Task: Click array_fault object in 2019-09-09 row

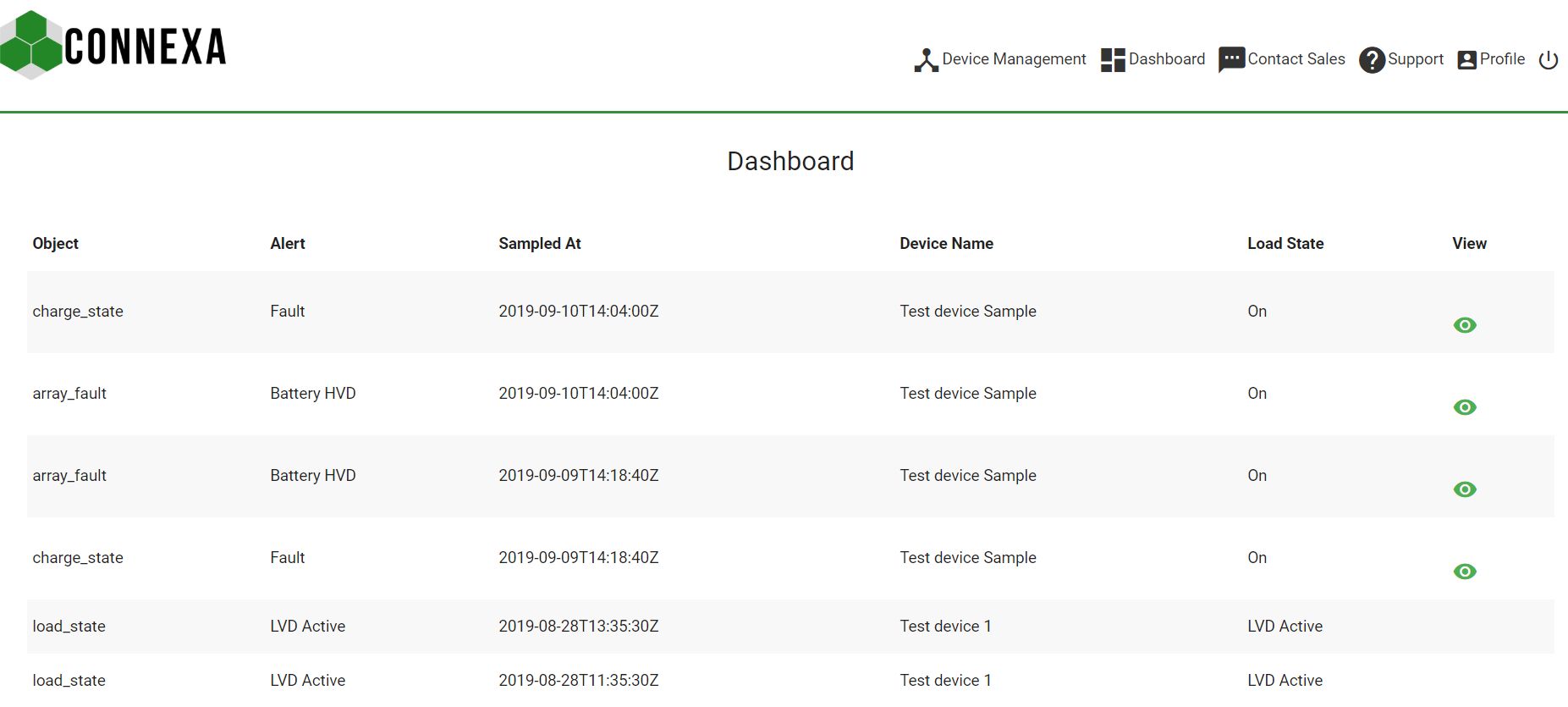Action: (x=69, y=476)
